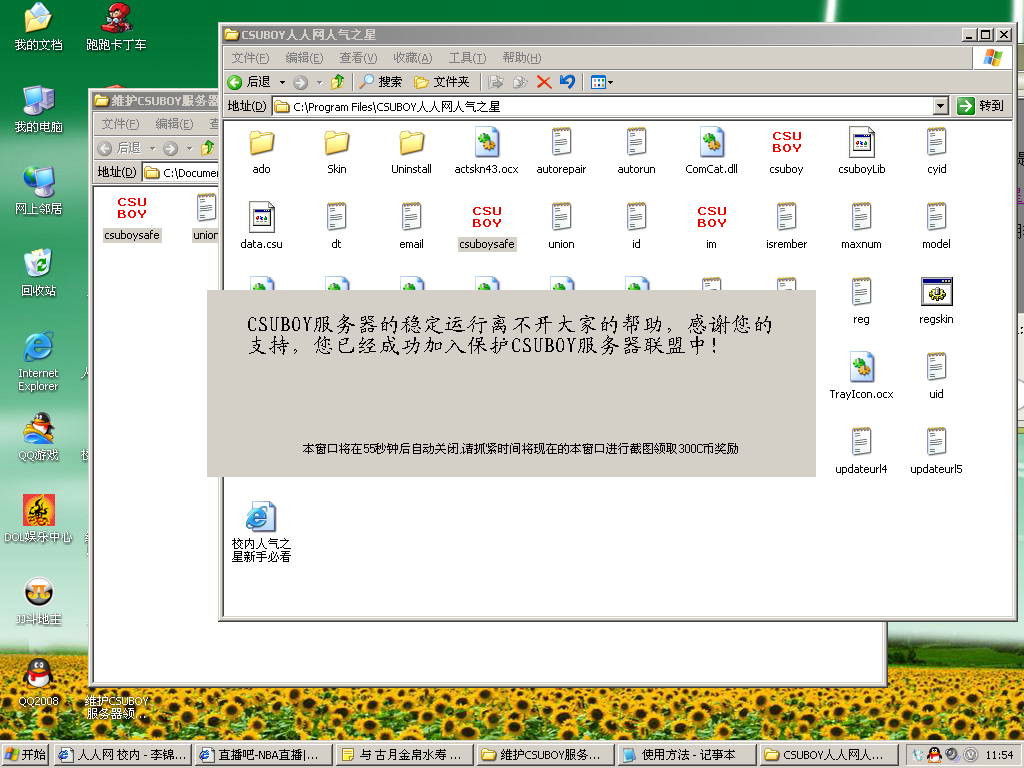Open the 网上邻居 desktop icon
This screenshot has width=1024, height=768.
(39, 191)
